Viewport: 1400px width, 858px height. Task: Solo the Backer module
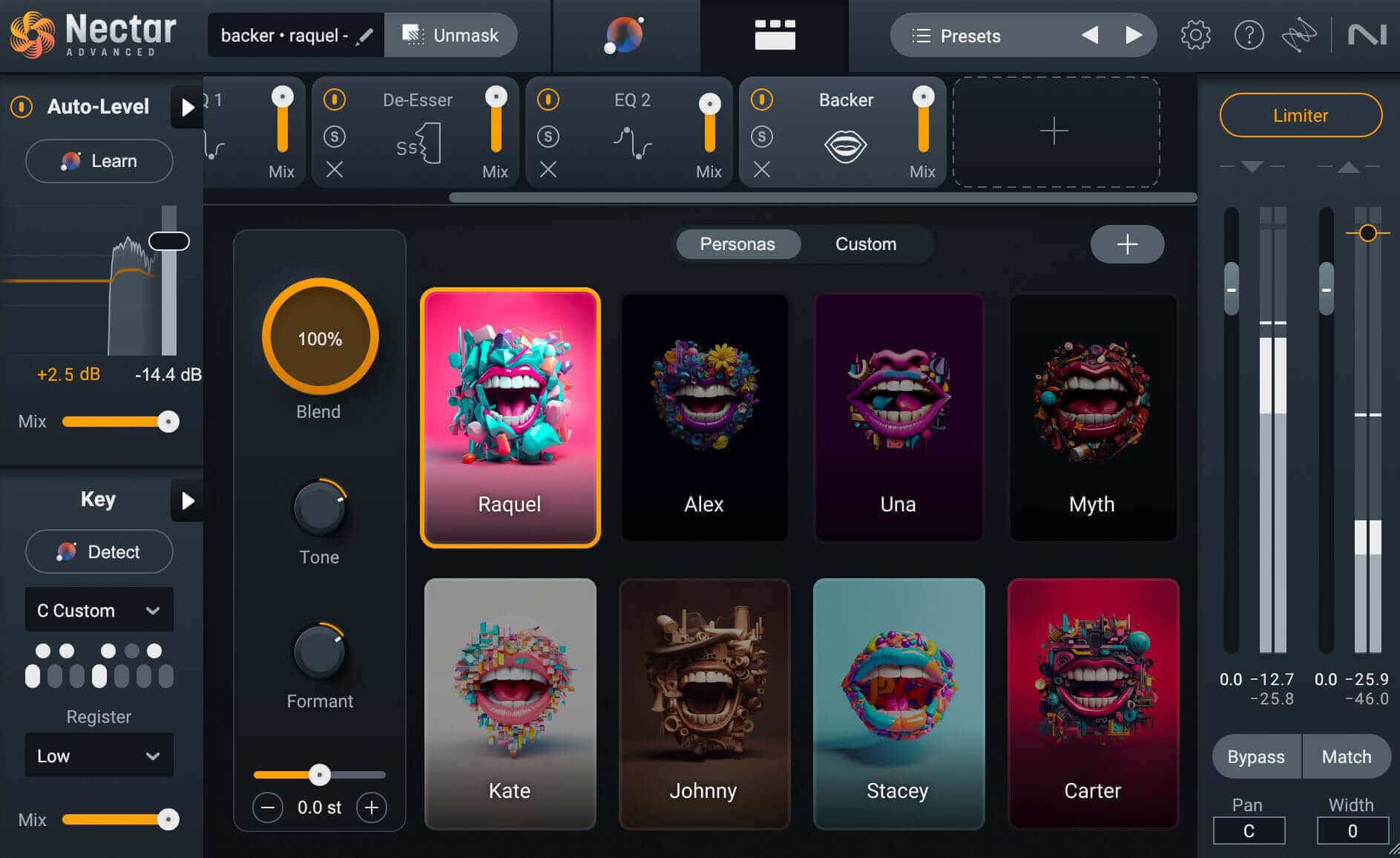point(762,137)
